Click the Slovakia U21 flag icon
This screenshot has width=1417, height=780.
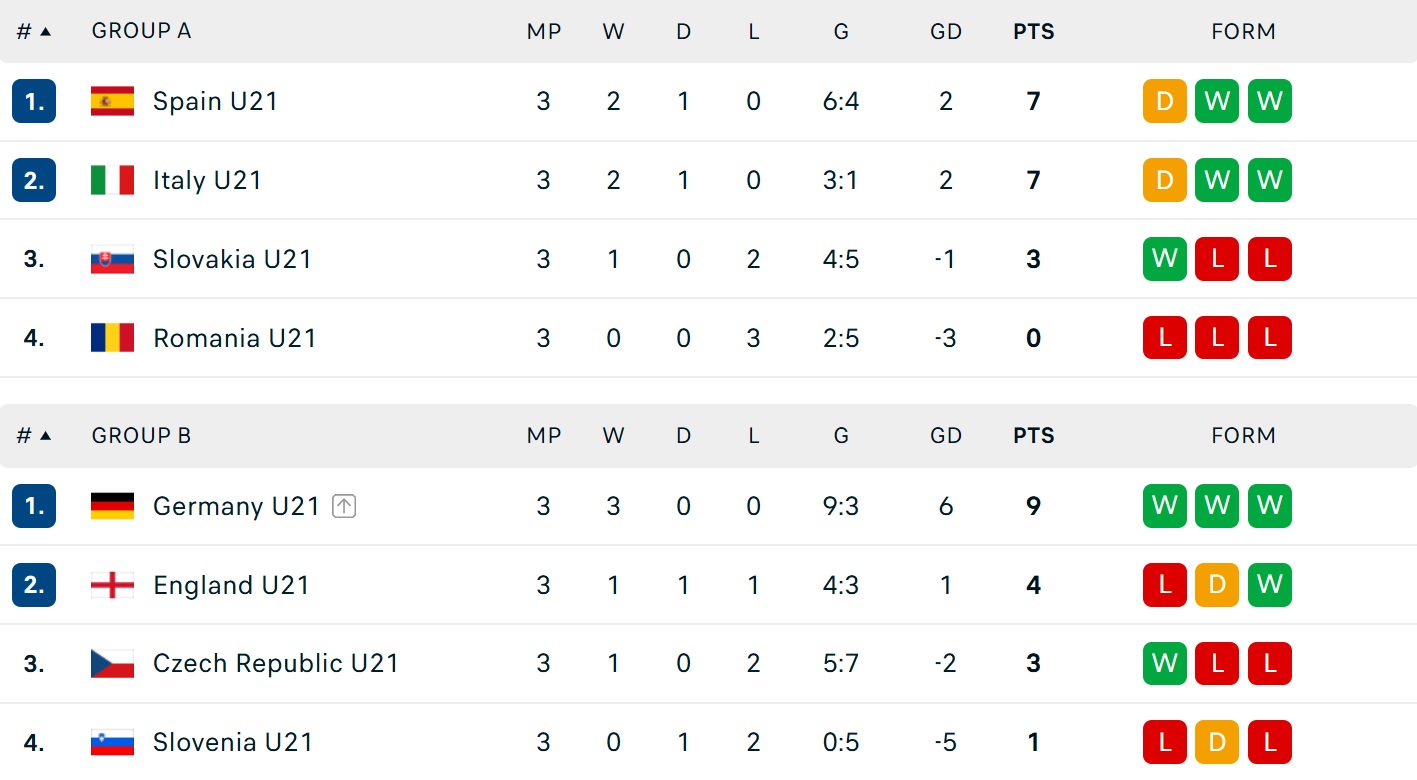[112, 259]
